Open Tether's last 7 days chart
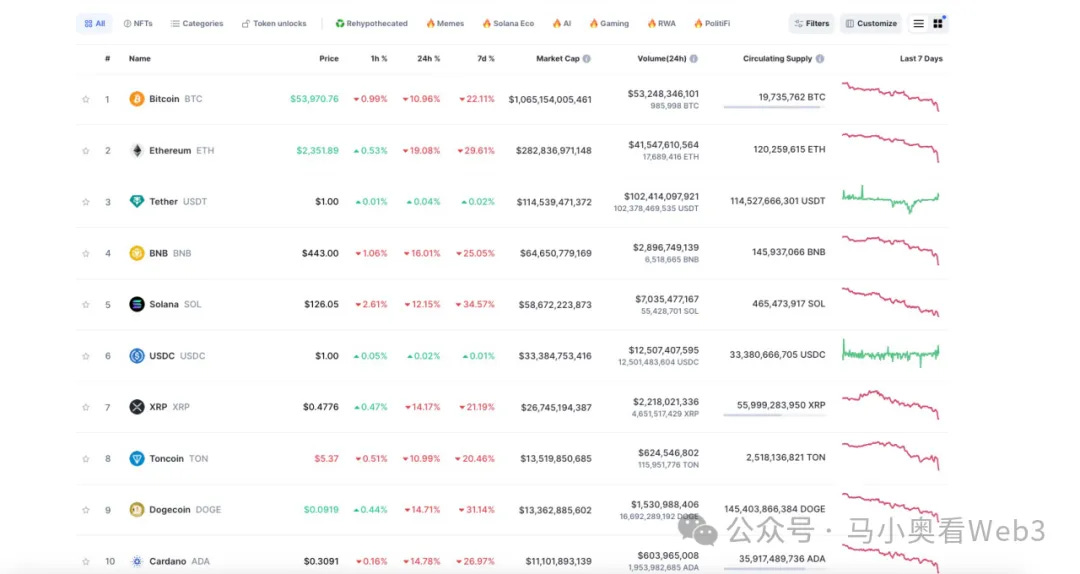 click(891, 199)
